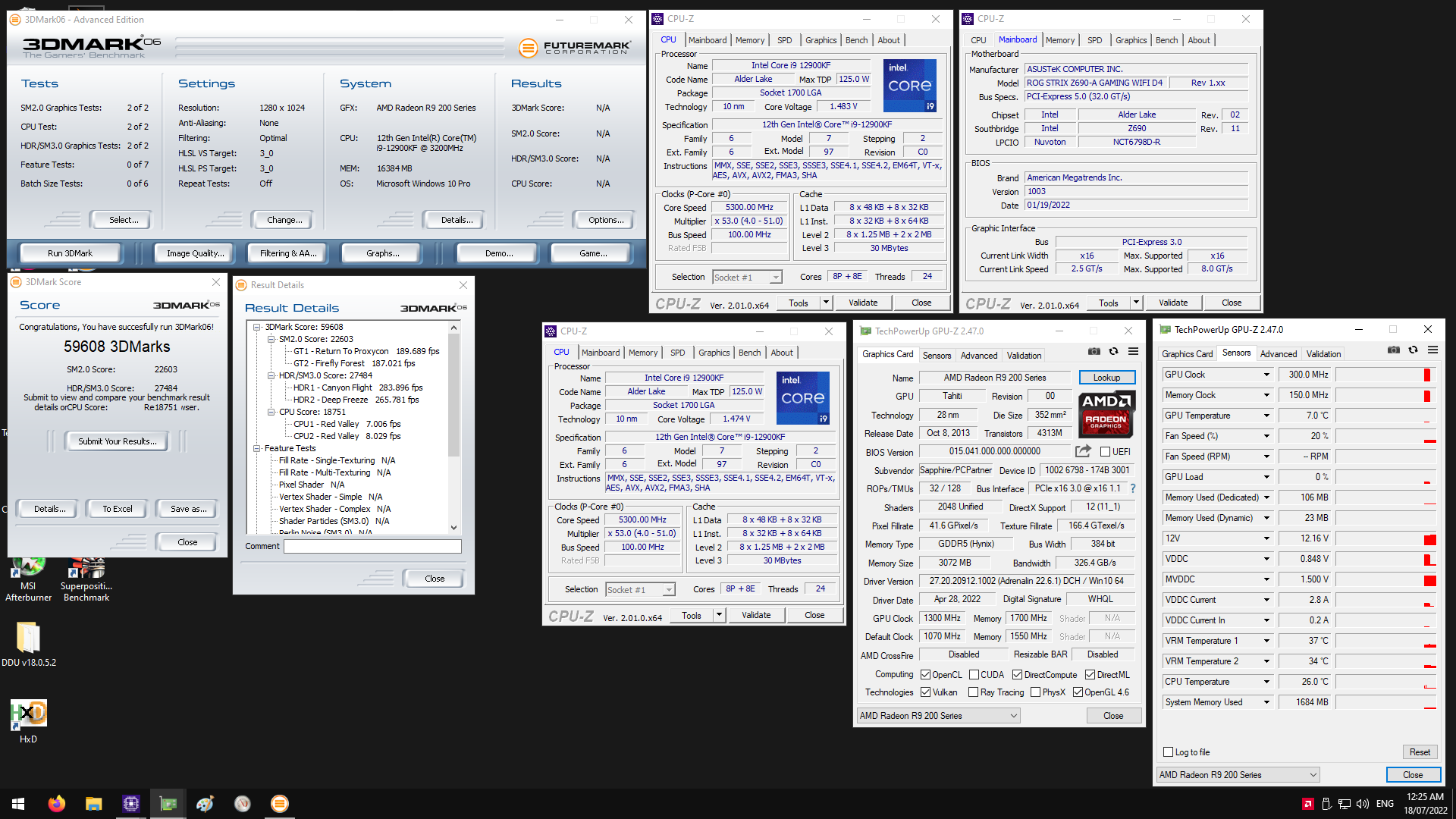Click Intel Core logo in lower CPU-Z window
The image size is (1456, 819).
tap(803, 398)
